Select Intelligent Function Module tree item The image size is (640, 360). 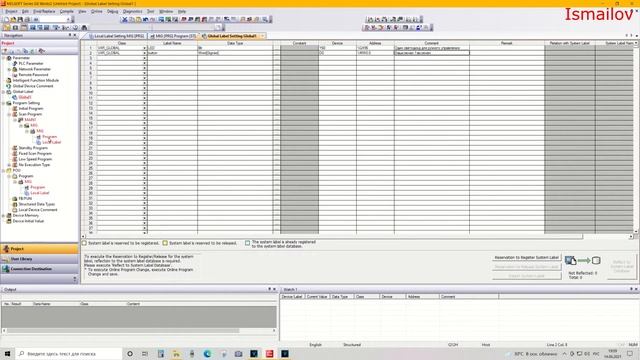(36, 81)
